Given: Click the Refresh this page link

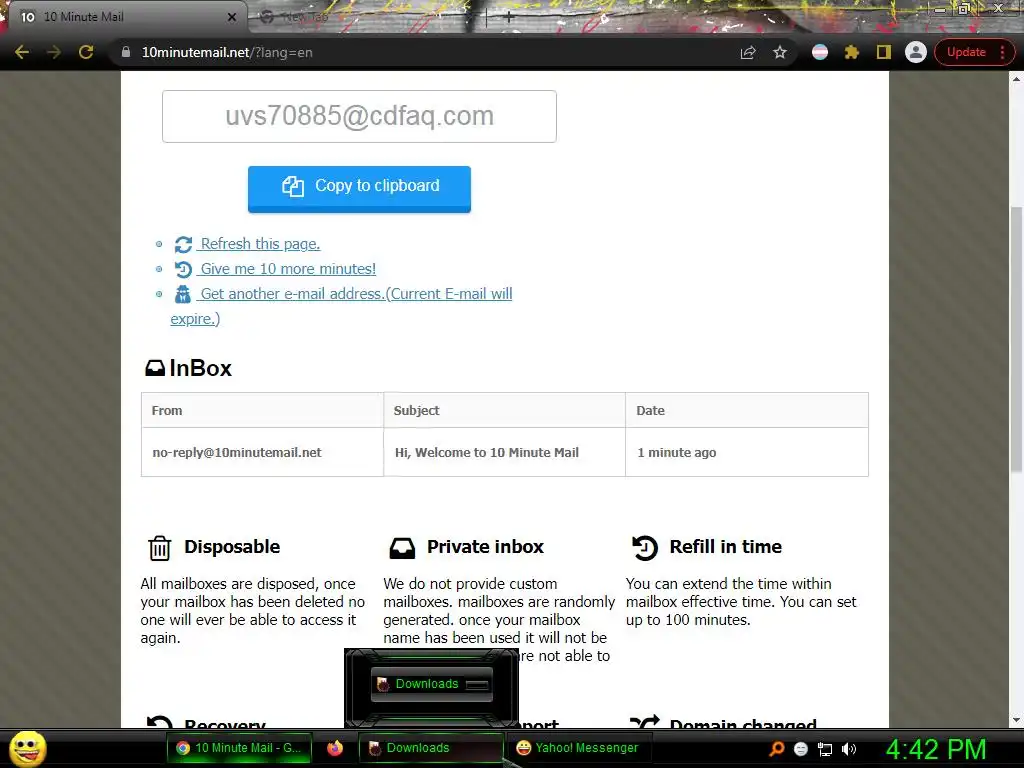Looking at the screenshot, I should click(260, 244).
